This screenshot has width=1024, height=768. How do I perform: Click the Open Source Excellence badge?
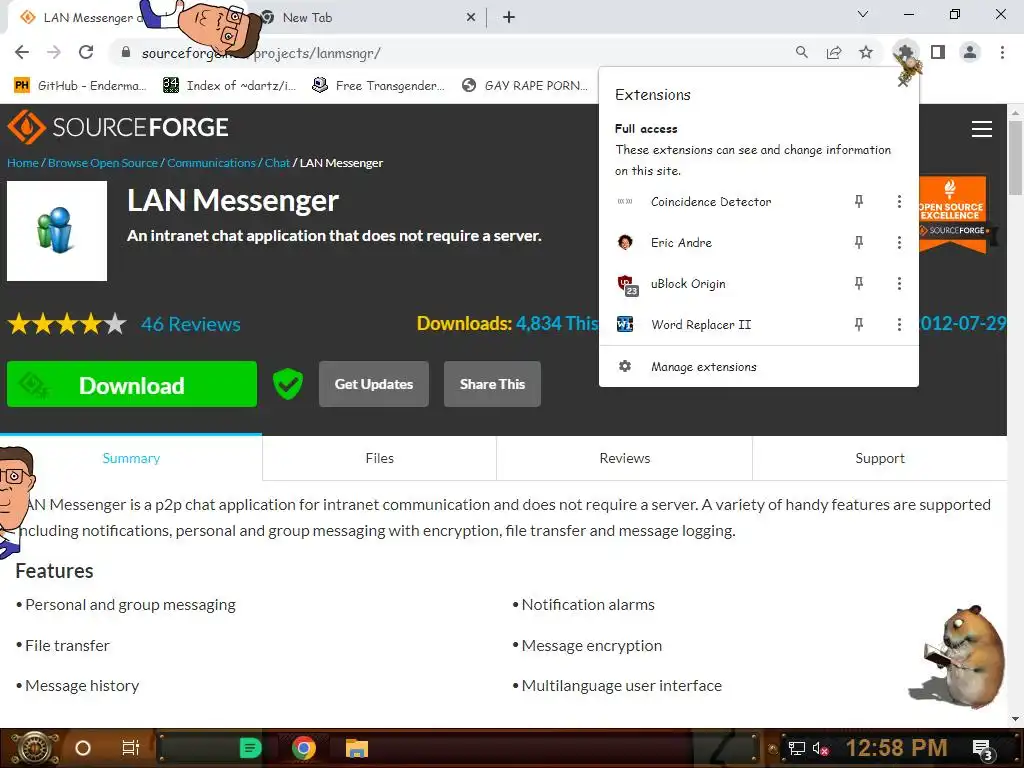tap(954, 214)
